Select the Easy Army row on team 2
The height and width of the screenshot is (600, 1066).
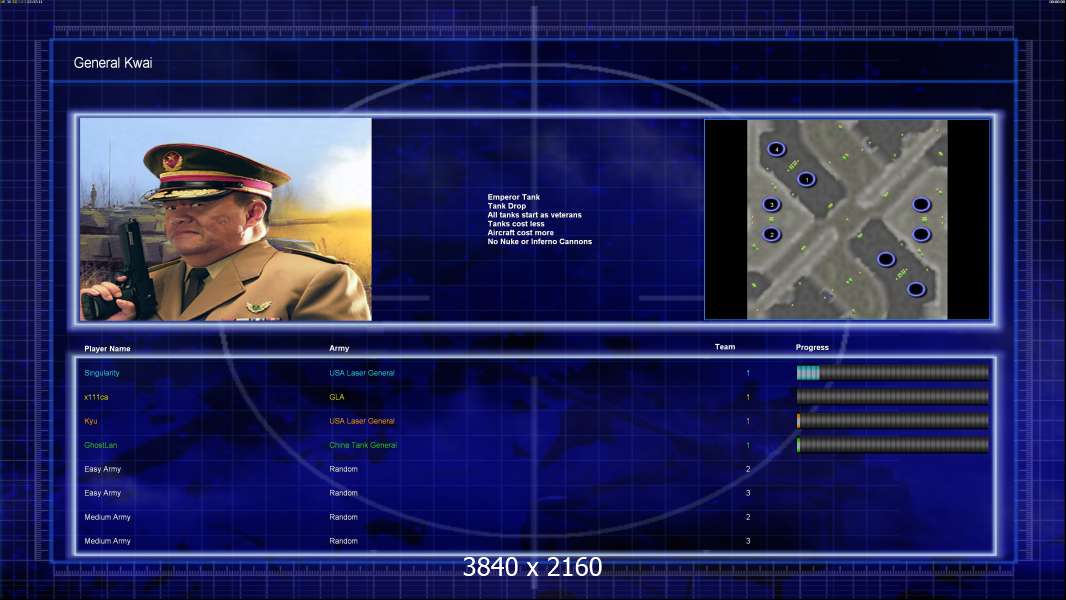point(534,469)
